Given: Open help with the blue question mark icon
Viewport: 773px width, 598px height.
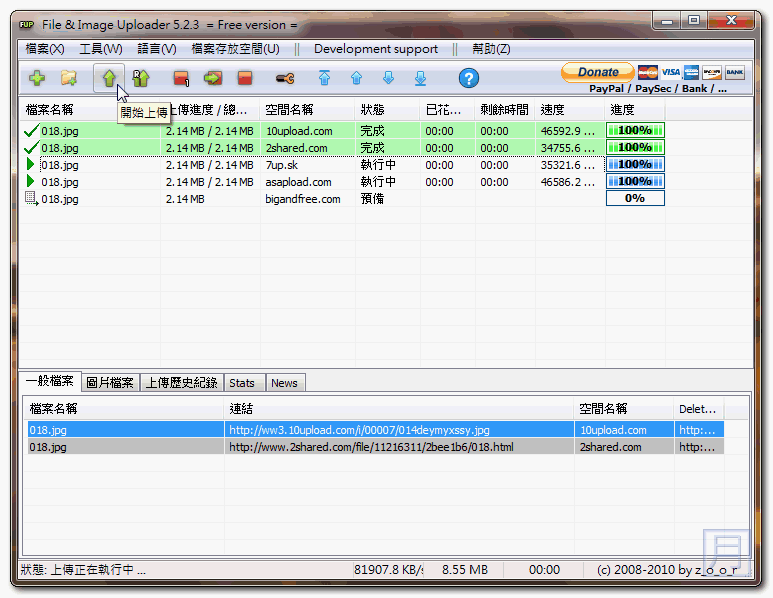Looking at the screenshot, I should coord(469,78).
